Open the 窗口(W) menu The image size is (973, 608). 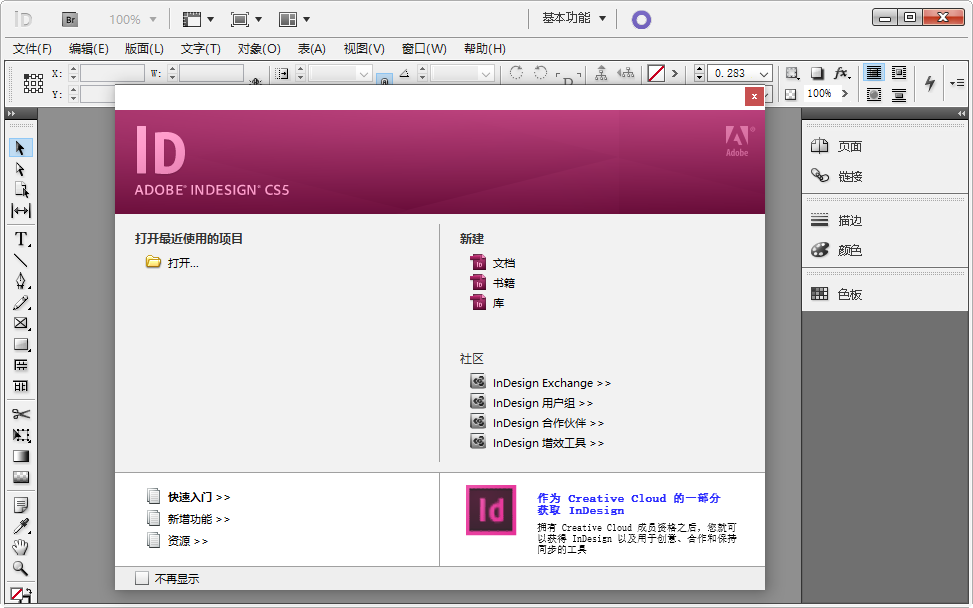click(x=424, y=48)
